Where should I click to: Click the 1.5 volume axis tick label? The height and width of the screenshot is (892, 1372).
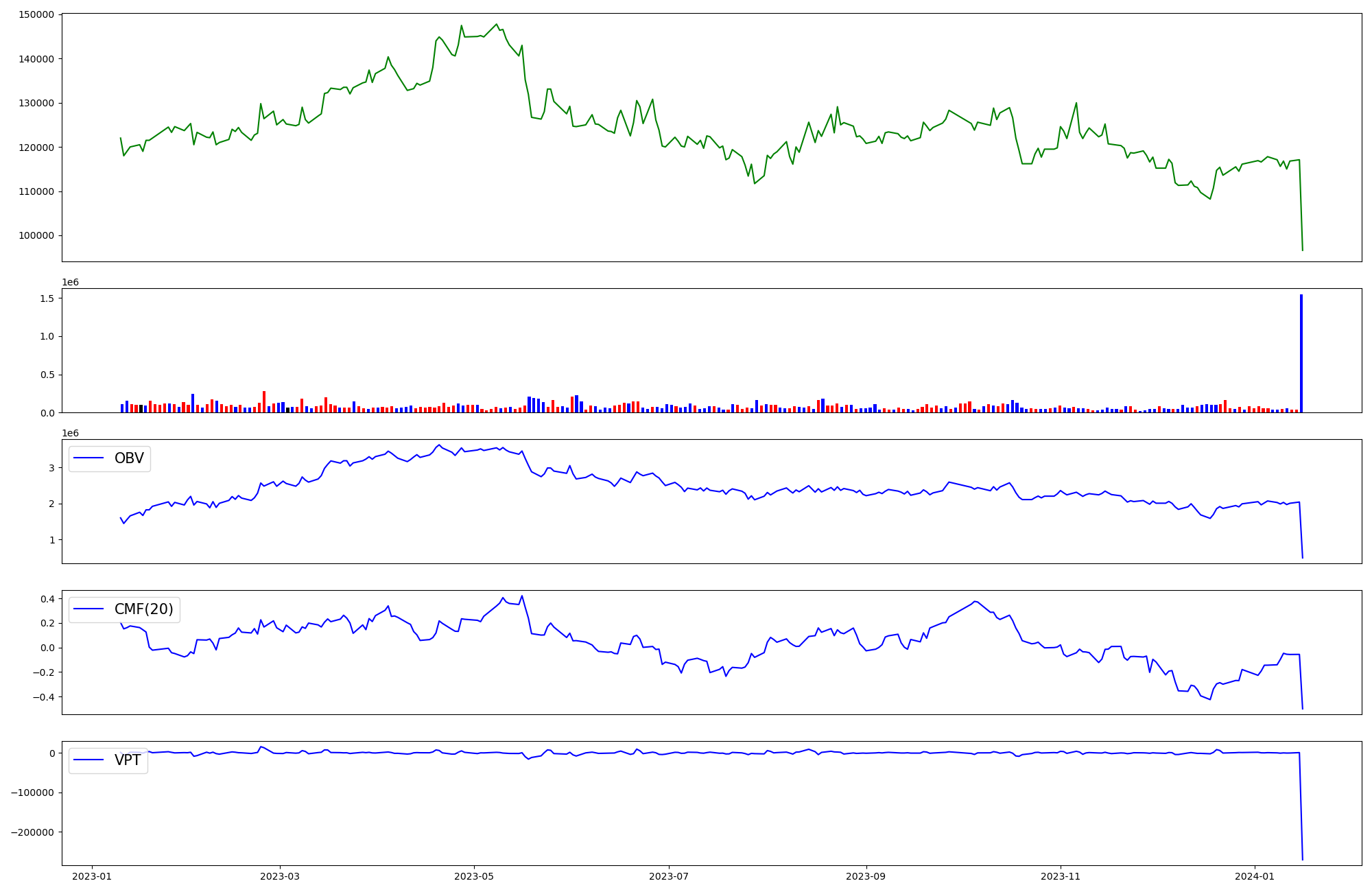pos(47,298)
